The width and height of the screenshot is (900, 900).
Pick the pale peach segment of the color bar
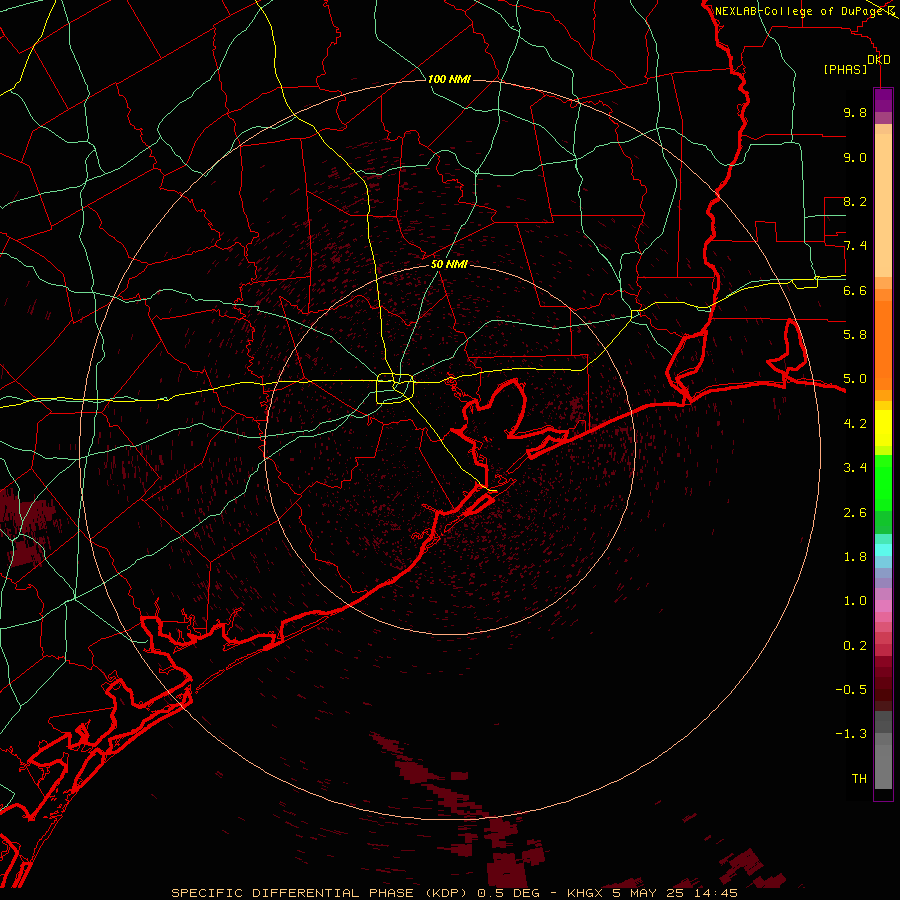883,207
